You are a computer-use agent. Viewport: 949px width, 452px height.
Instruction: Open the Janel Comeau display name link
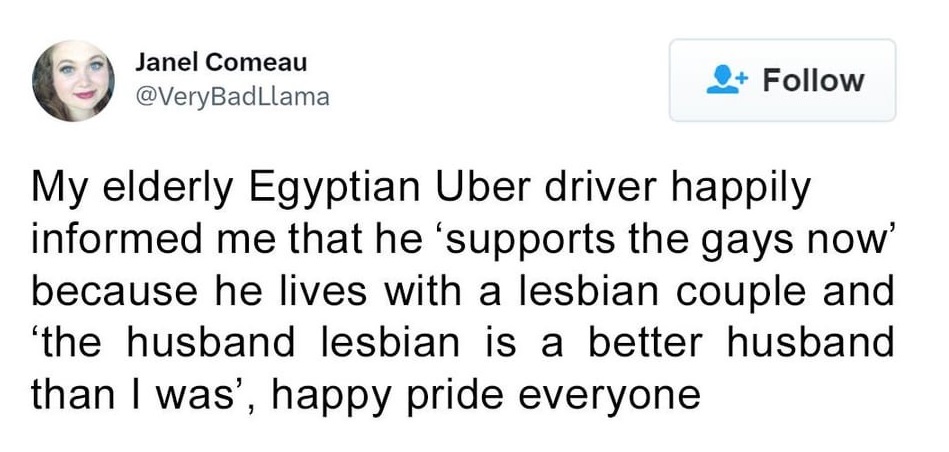pyautogui.click(x=221, y=61)
